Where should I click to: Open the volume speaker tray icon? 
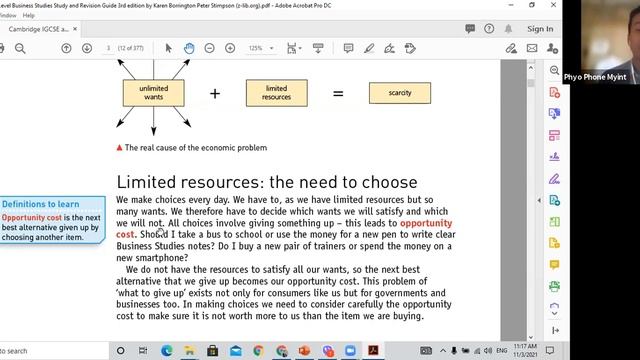pos(488,351)
